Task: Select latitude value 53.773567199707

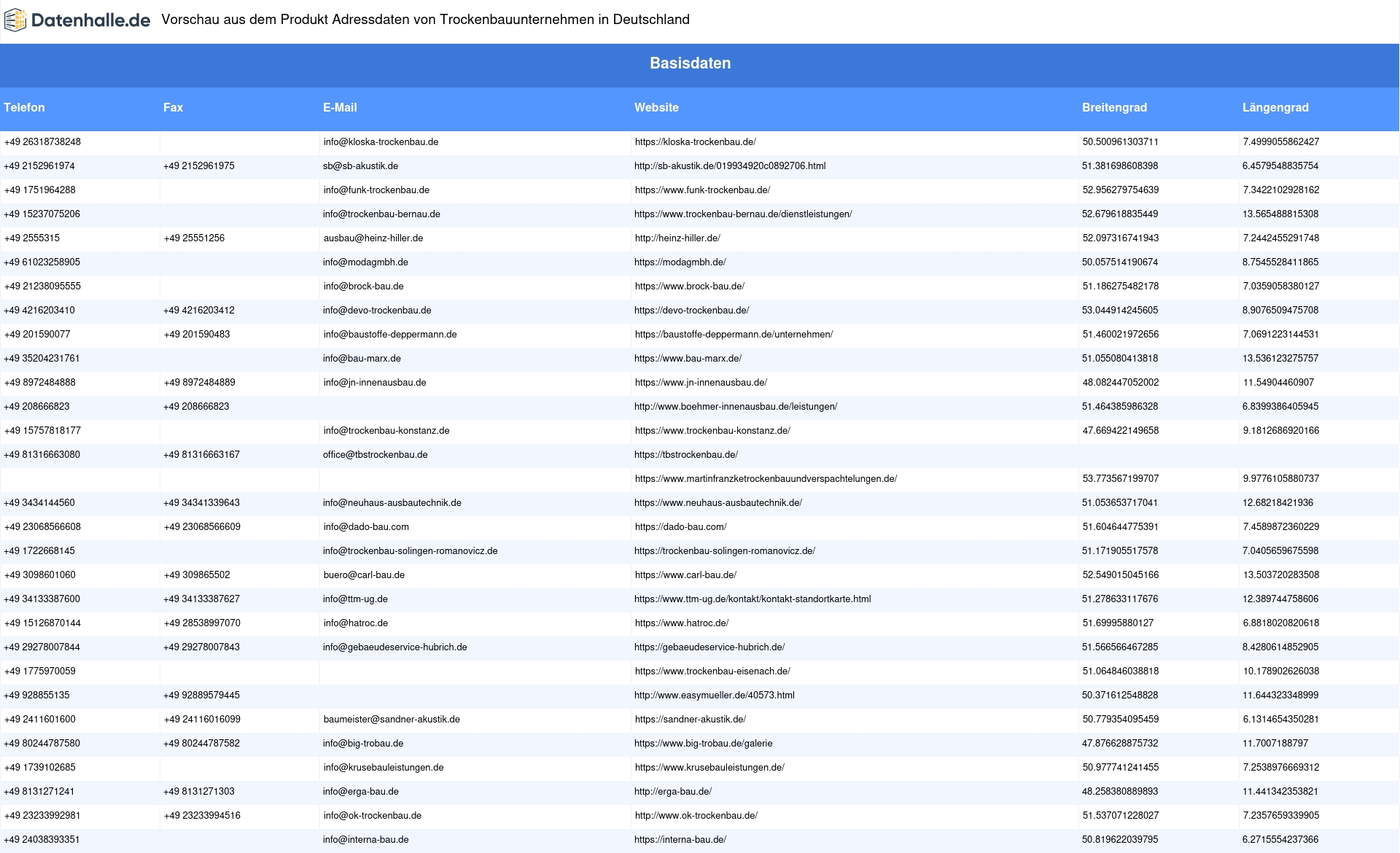Action: (1121, 479)
